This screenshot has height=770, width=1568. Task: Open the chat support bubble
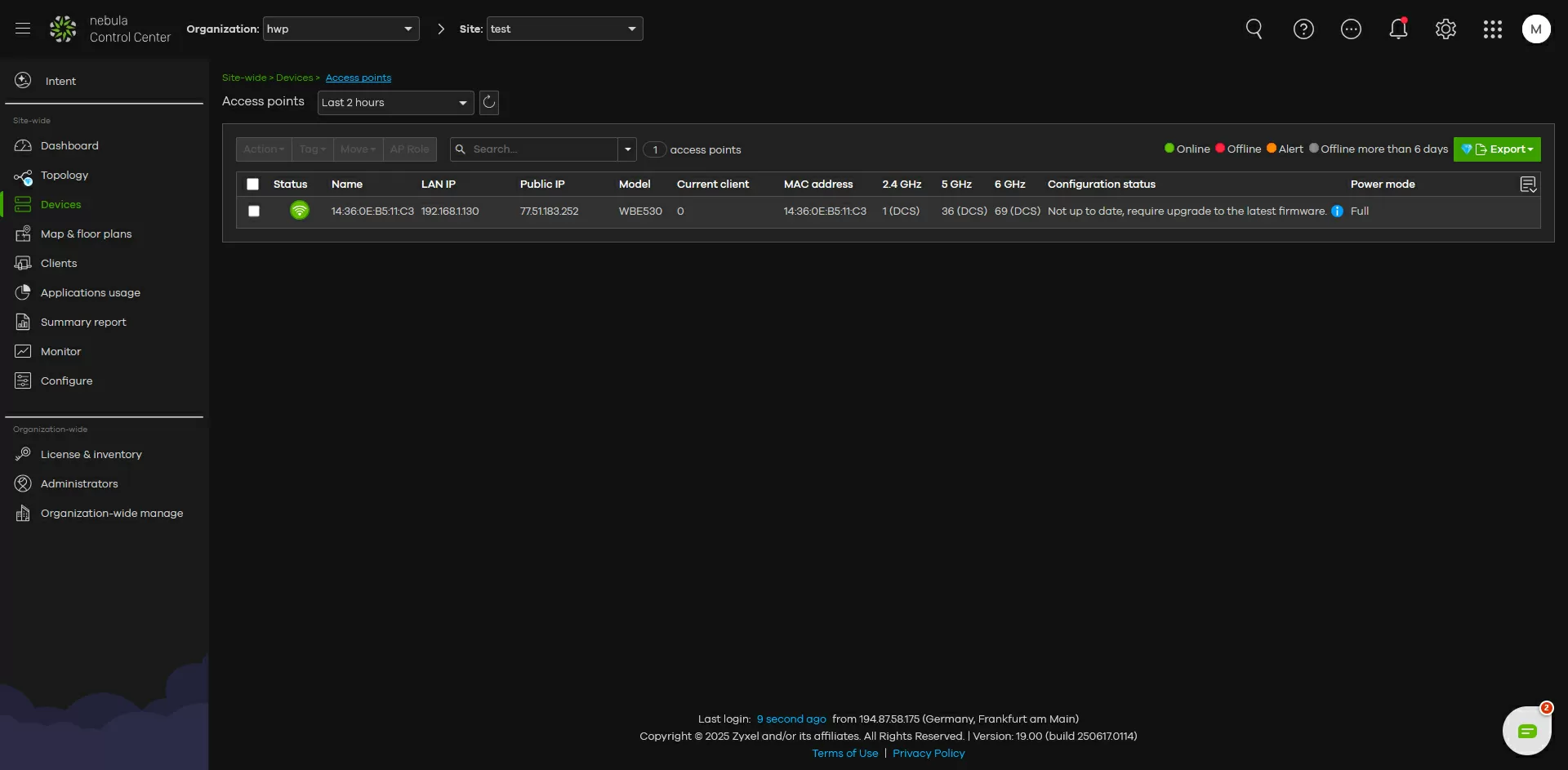pos(1526,731)
